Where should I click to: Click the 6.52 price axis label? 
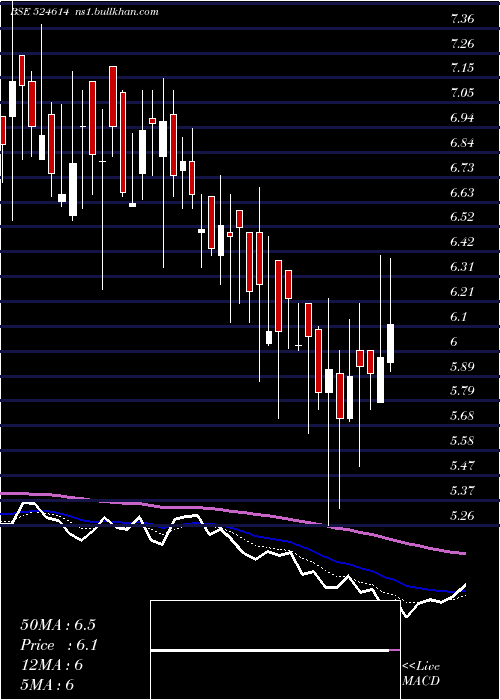462,217
